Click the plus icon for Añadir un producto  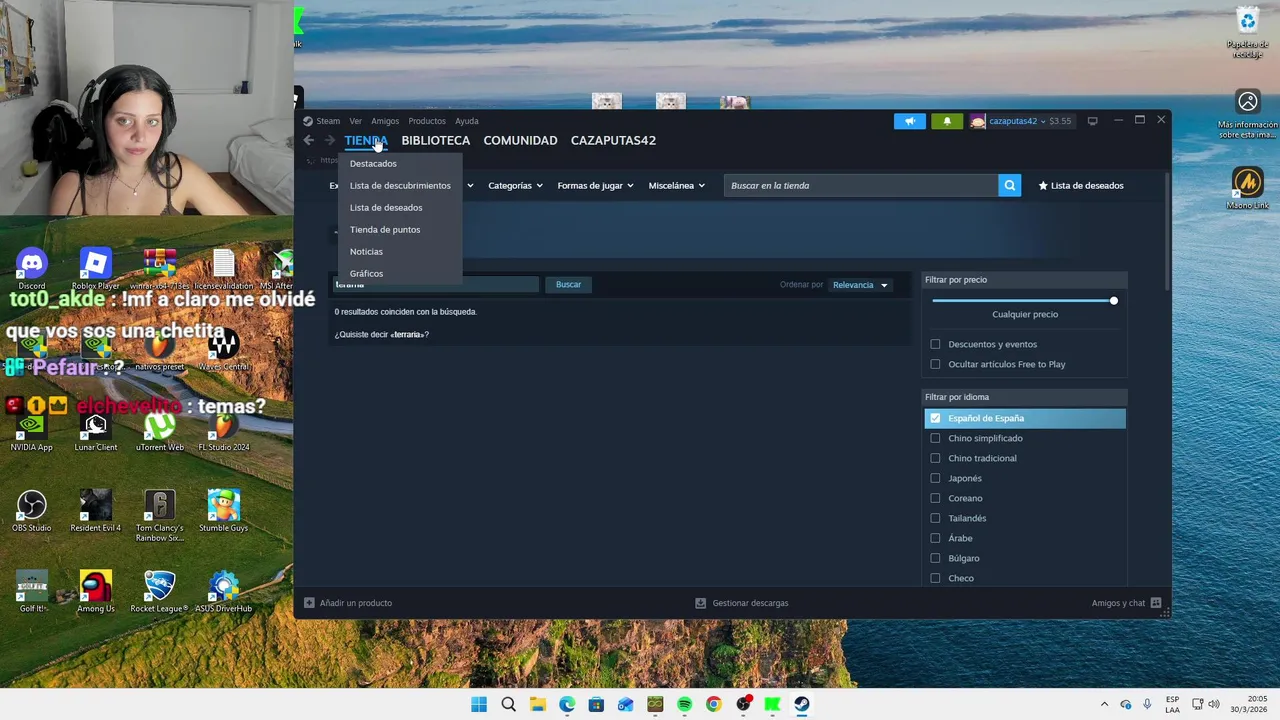[x=309, y=603]
